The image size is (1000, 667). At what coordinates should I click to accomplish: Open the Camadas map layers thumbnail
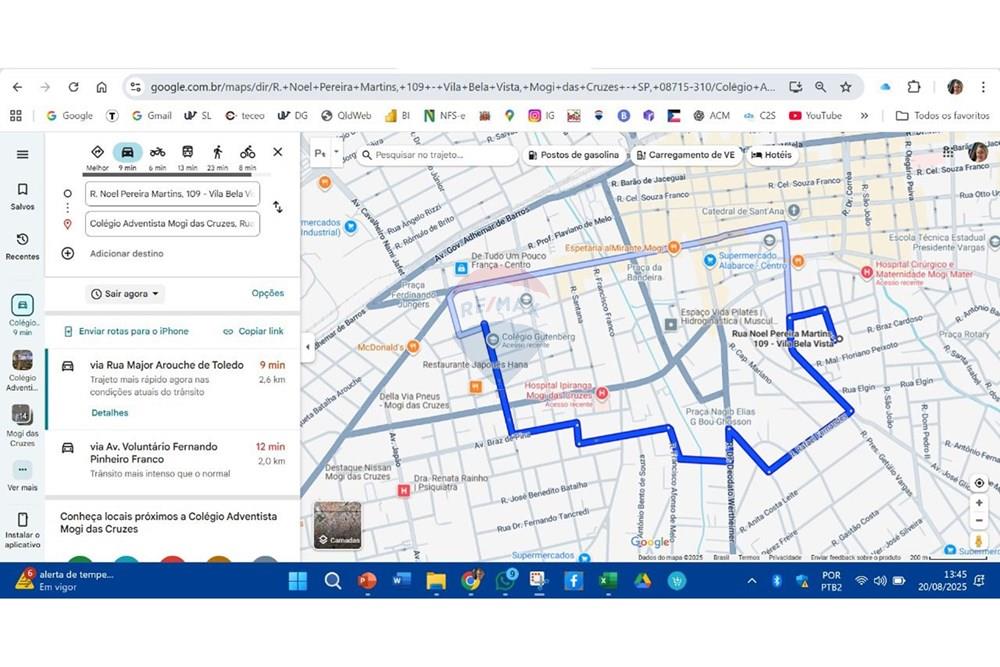tap(337, 524)
